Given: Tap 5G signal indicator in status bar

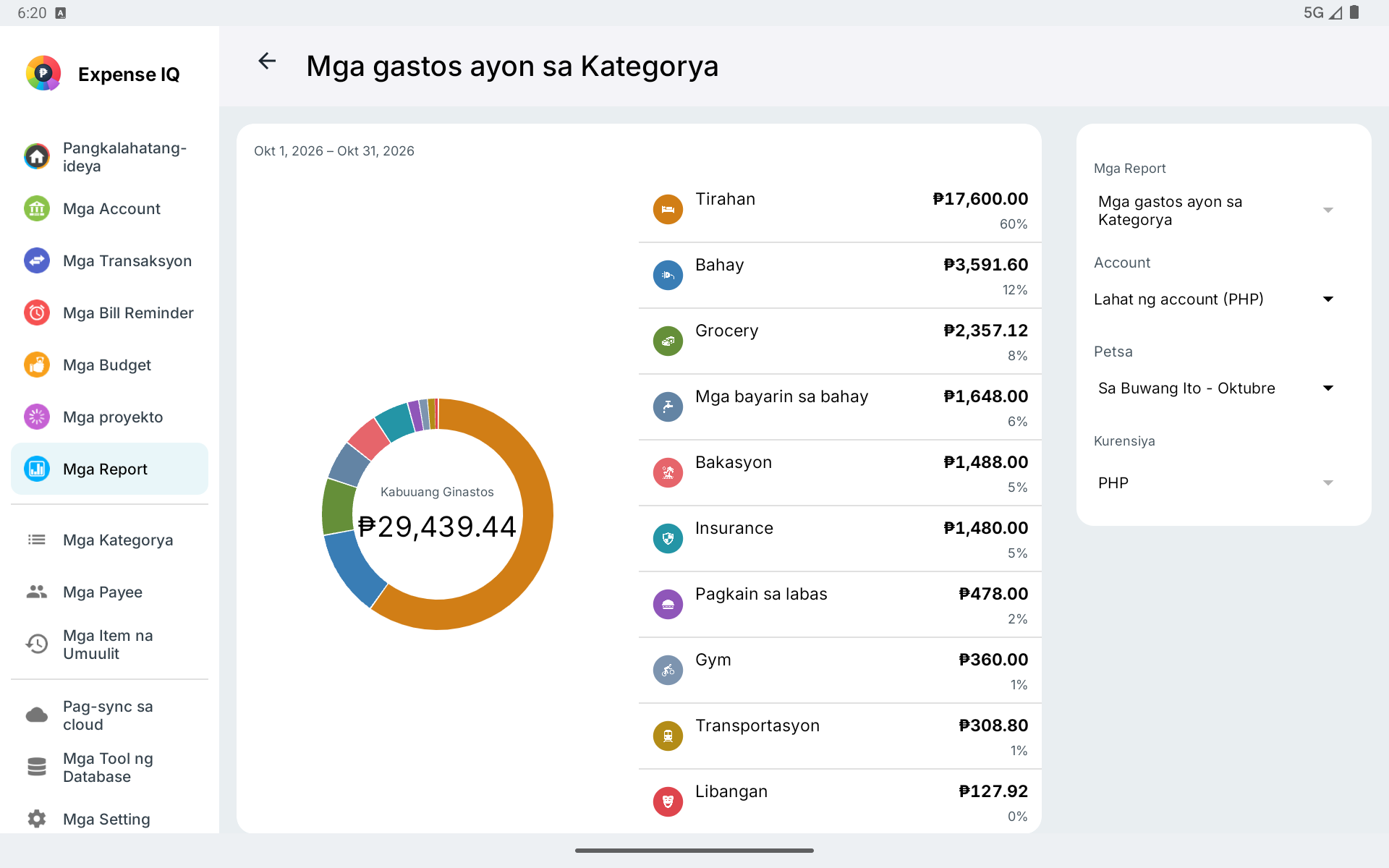Looking at the screenshot, I should [x=1314, y=12].
